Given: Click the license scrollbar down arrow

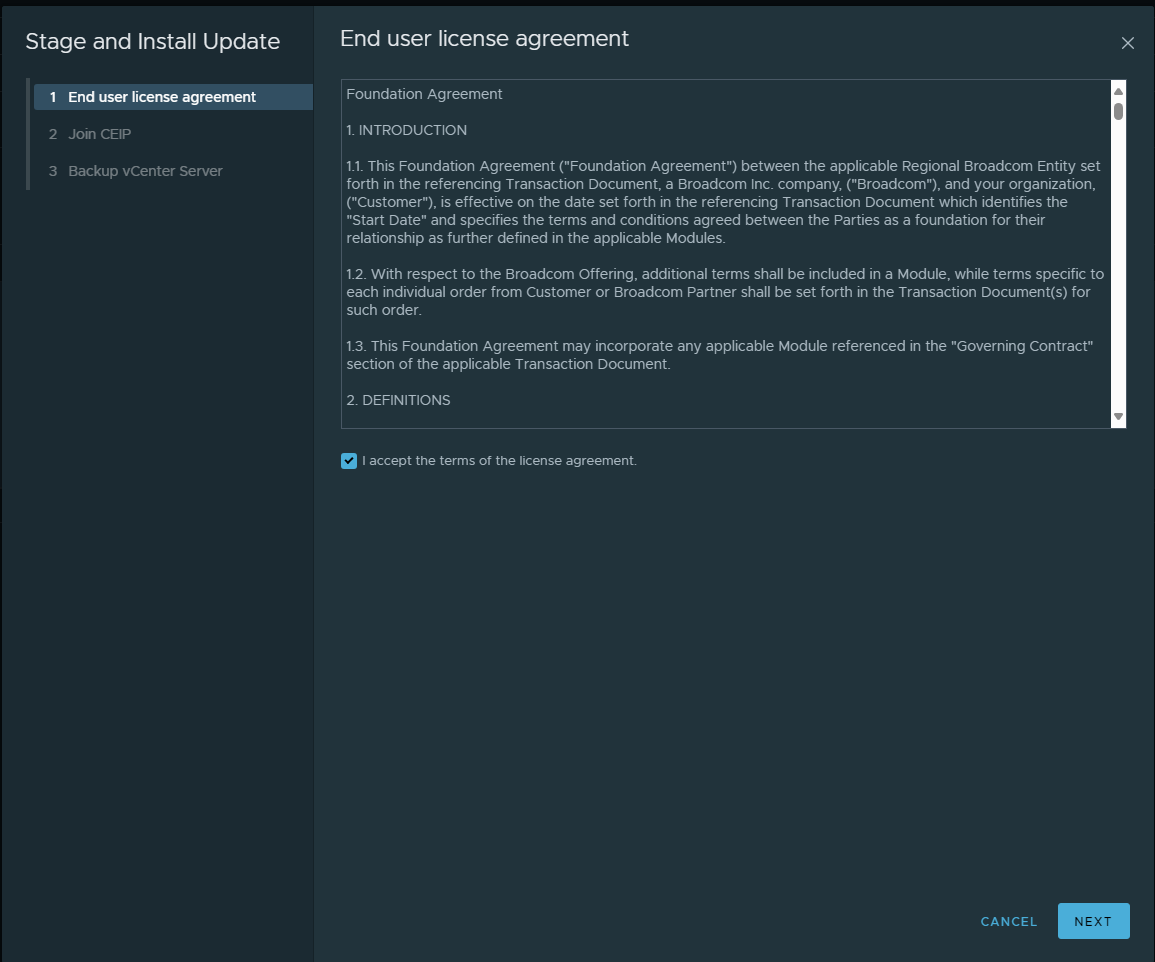Looking at the screenshot, I should [1118, 416].
